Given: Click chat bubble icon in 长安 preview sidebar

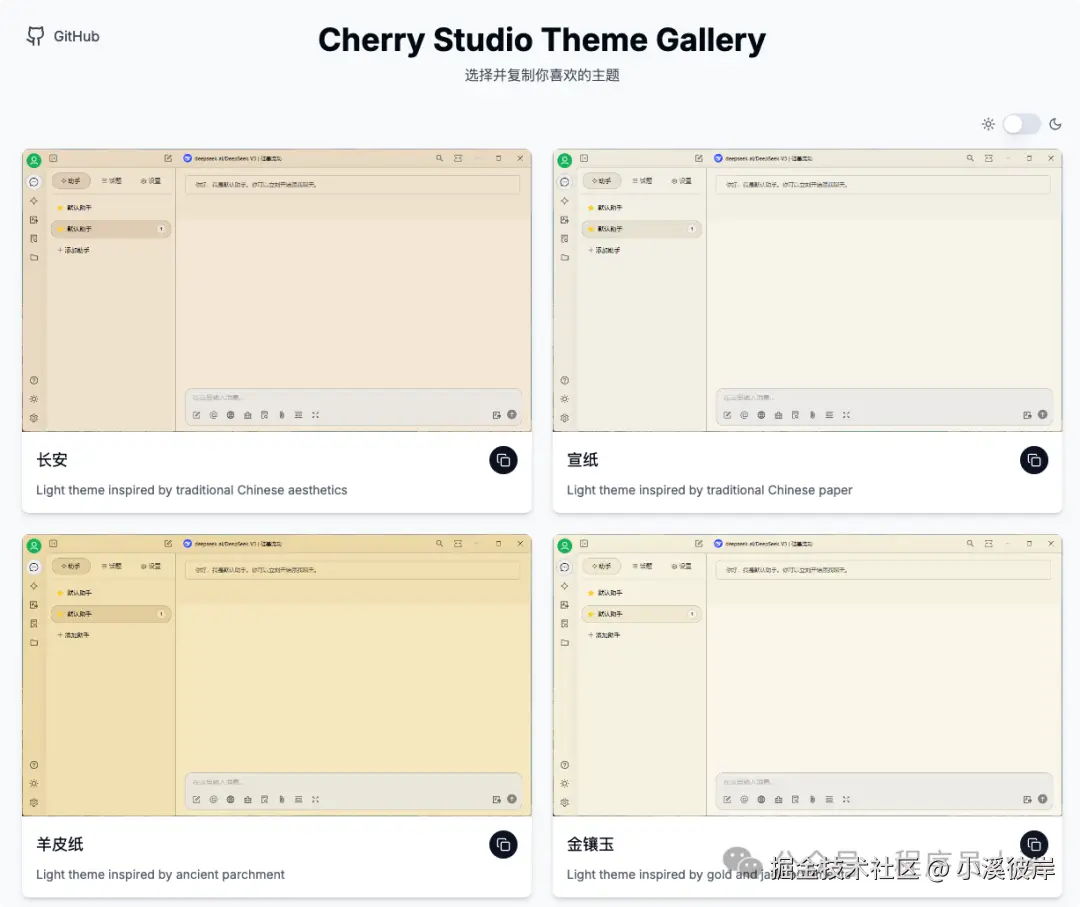Looking at the screenshot, I should point(34,182).
